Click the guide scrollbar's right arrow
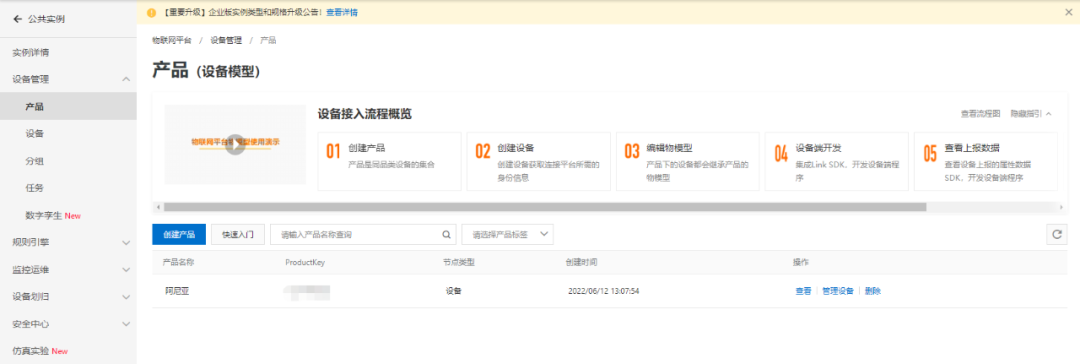 click(1061, 207)
